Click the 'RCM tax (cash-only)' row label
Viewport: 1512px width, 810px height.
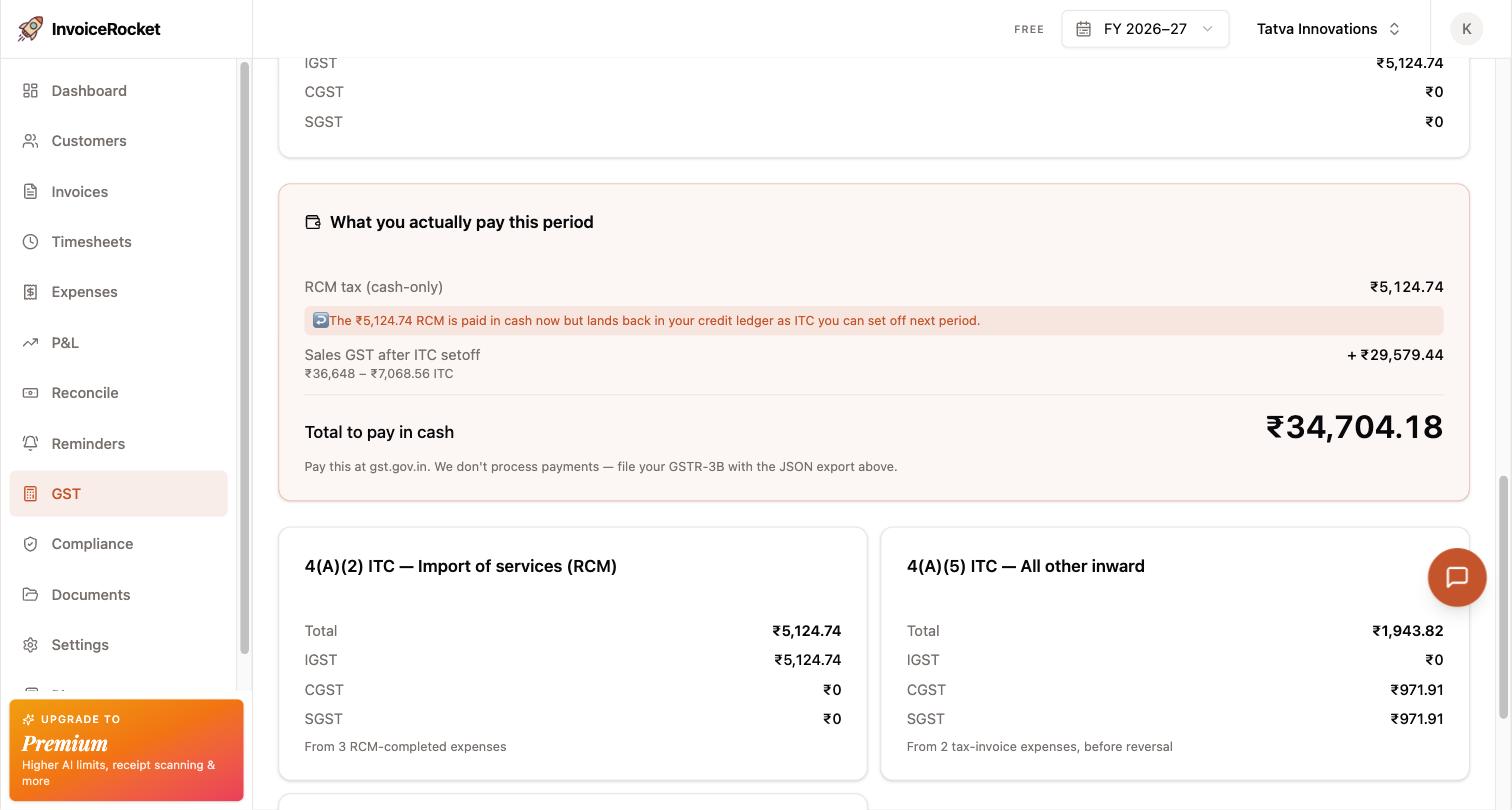point(374,287)
